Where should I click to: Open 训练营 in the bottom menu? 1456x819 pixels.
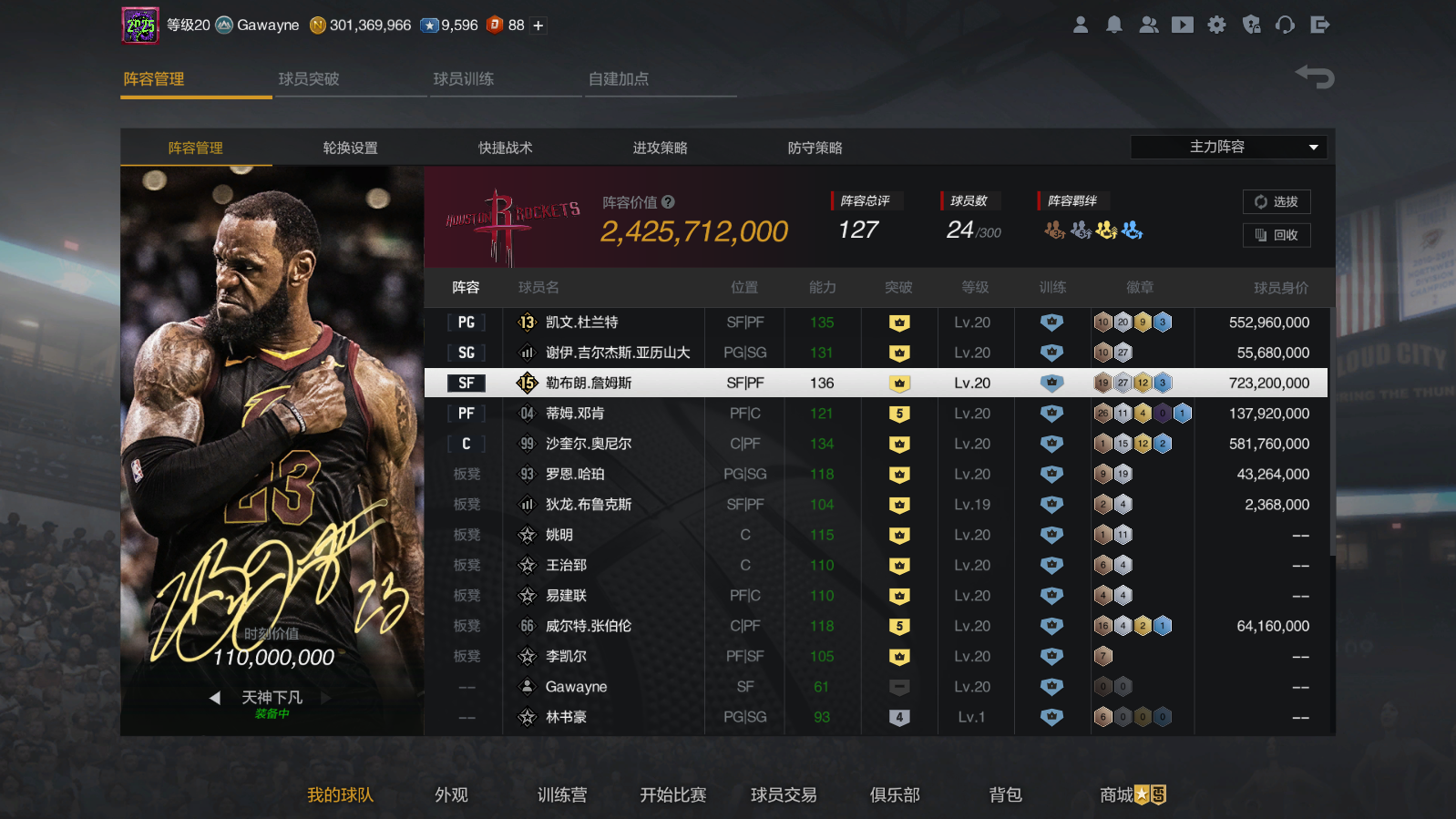pos(562,795)
